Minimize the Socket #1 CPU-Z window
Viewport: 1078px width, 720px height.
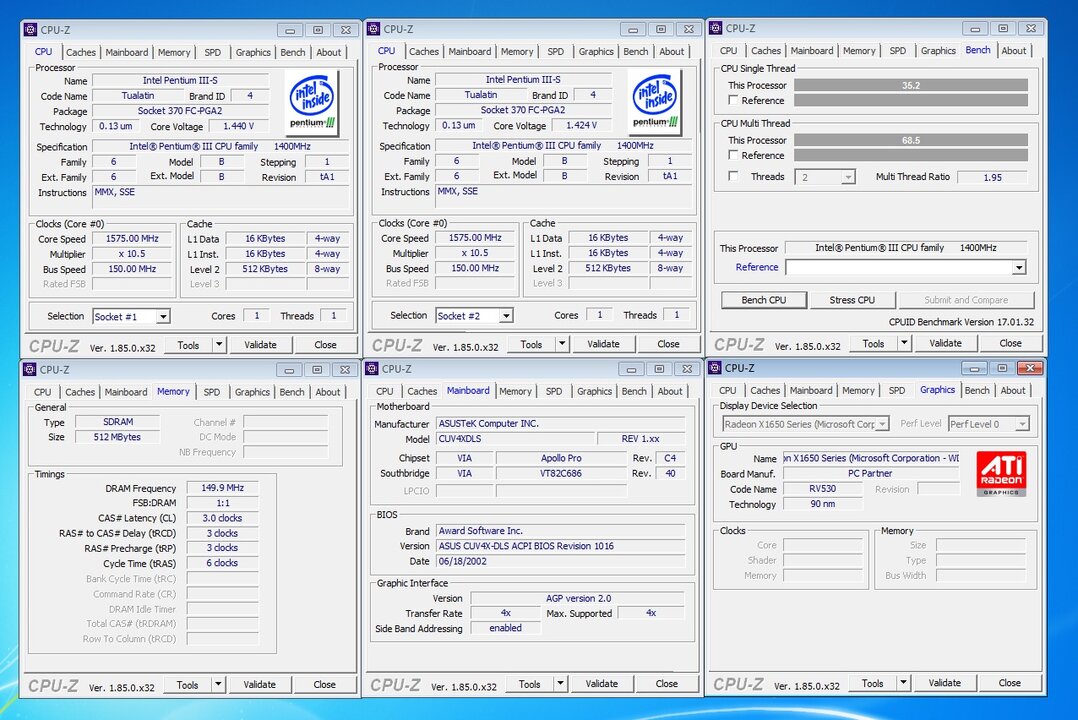pyautogui.click(x=290, y=30)
